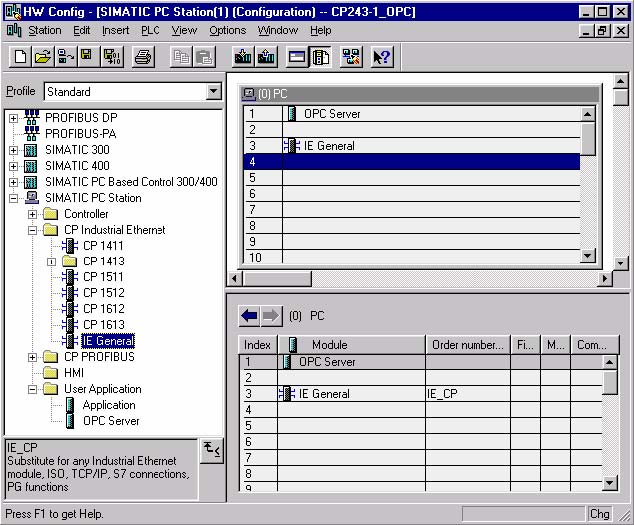Expand the PROFIBUS DP node

(x=13, y=118)
